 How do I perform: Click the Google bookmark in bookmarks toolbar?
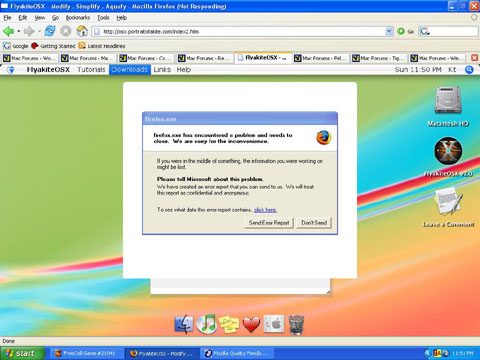[16, 46]
